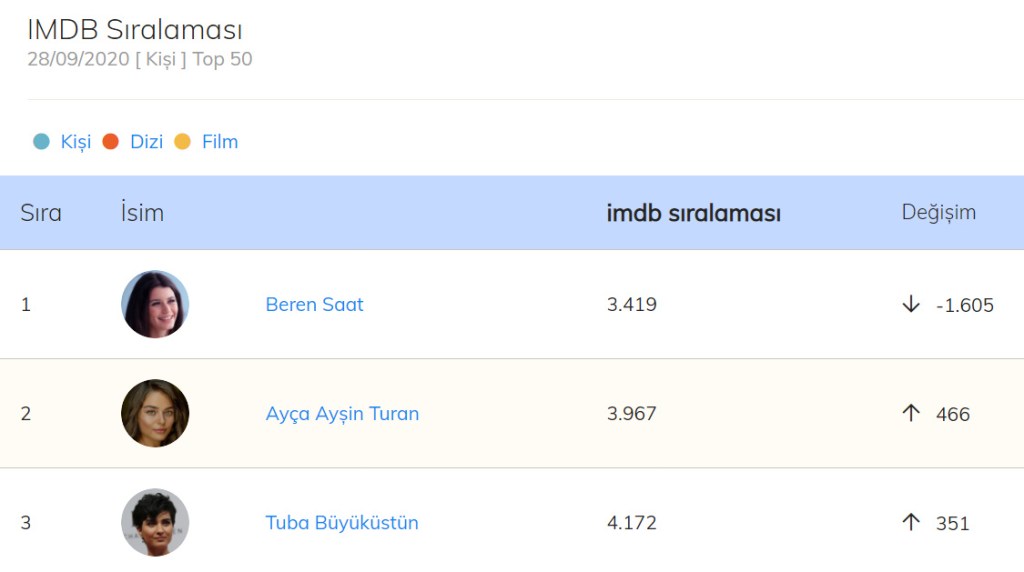Switch to the Kişi ranking tab
This screenshot has height=572, width=1024.
pyautogui.click(x=75, y=142)
